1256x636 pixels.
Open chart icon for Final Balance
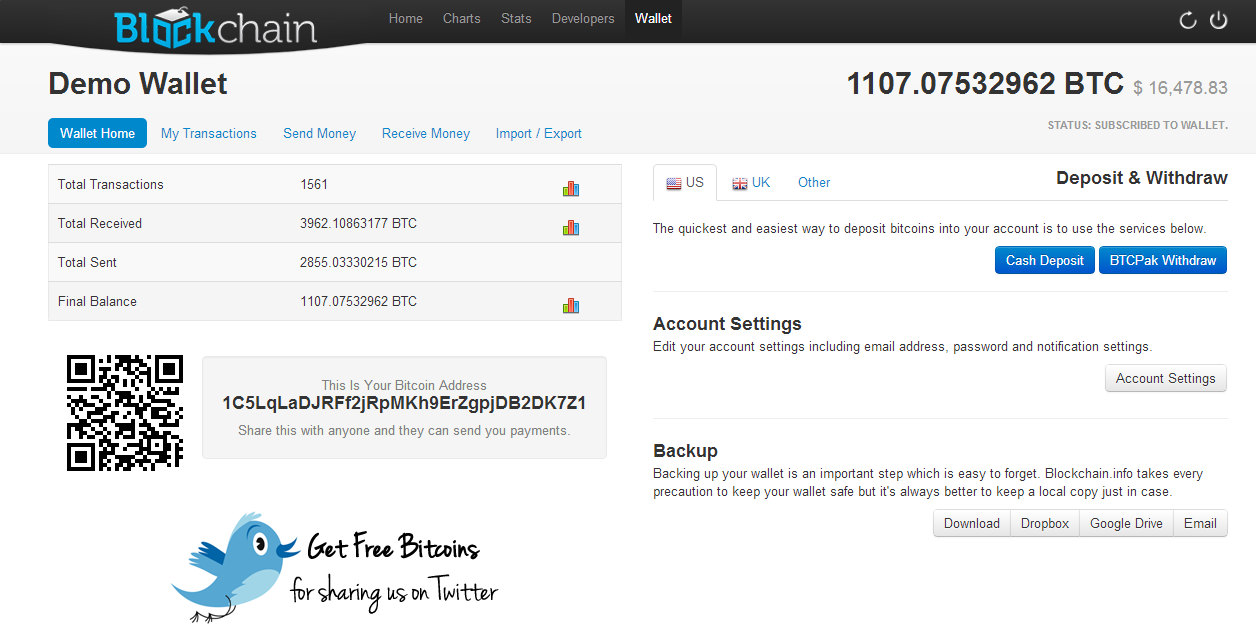pyautogui.click(x=571, y=306)
